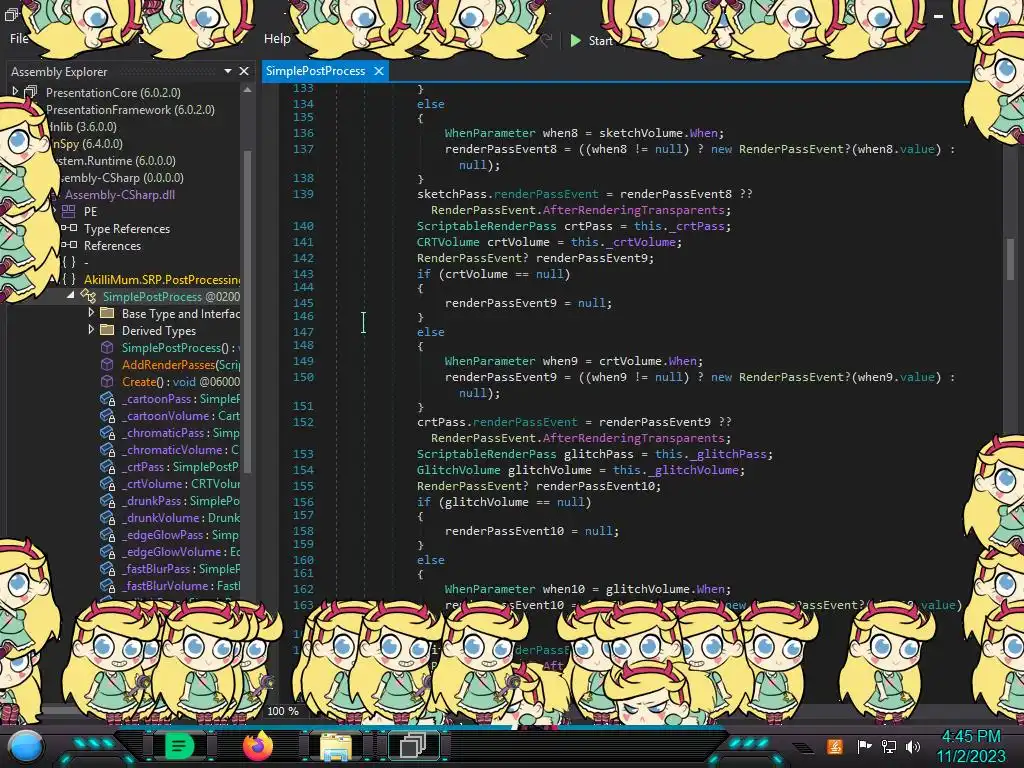Close the Assembly Explorer panel
Image resolution: width=1024 pixels, height=768 pixels.
pyautogui.click(x=244, y=71)
